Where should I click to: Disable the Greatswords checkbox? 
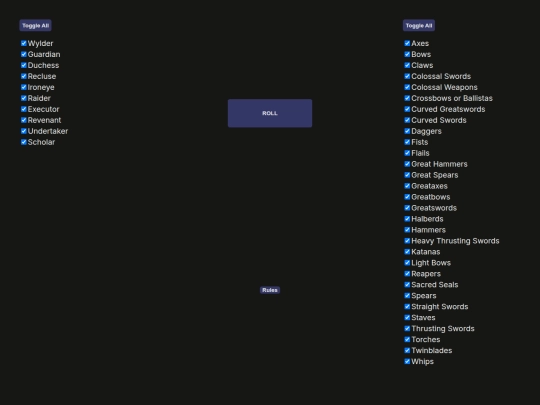click(407, 208)
